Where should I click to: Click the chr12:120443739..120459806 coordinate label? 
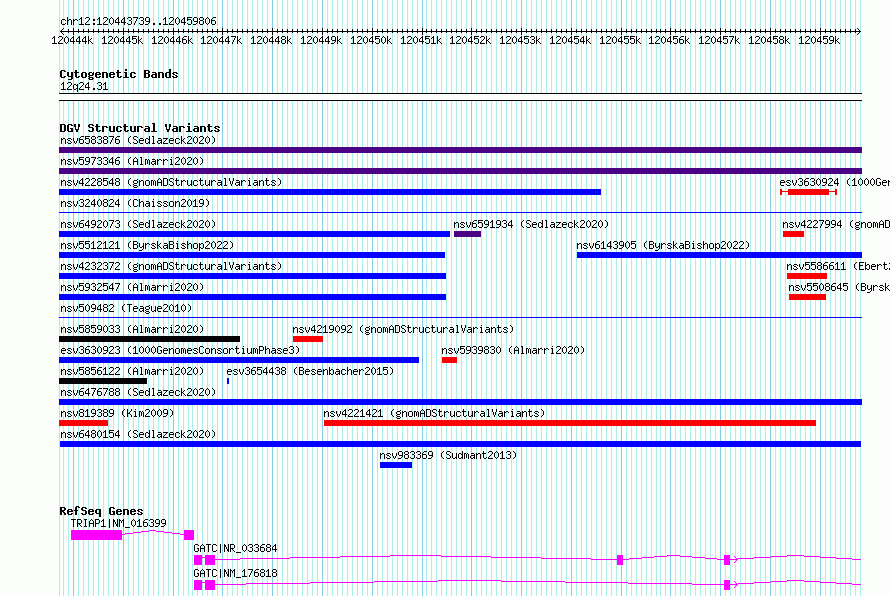138,21
